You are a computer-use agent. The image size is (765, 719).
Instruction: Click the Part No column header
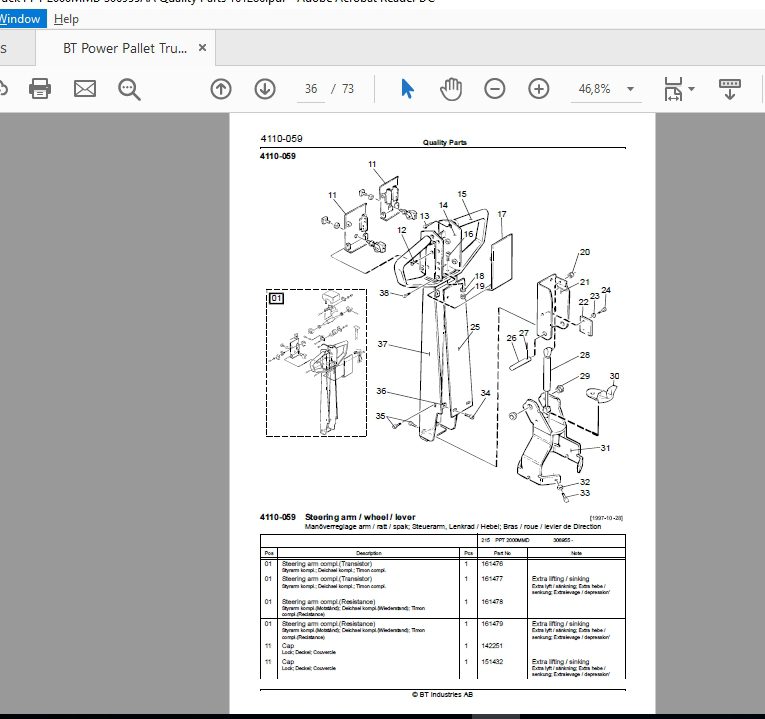click(x=502, y=553)
